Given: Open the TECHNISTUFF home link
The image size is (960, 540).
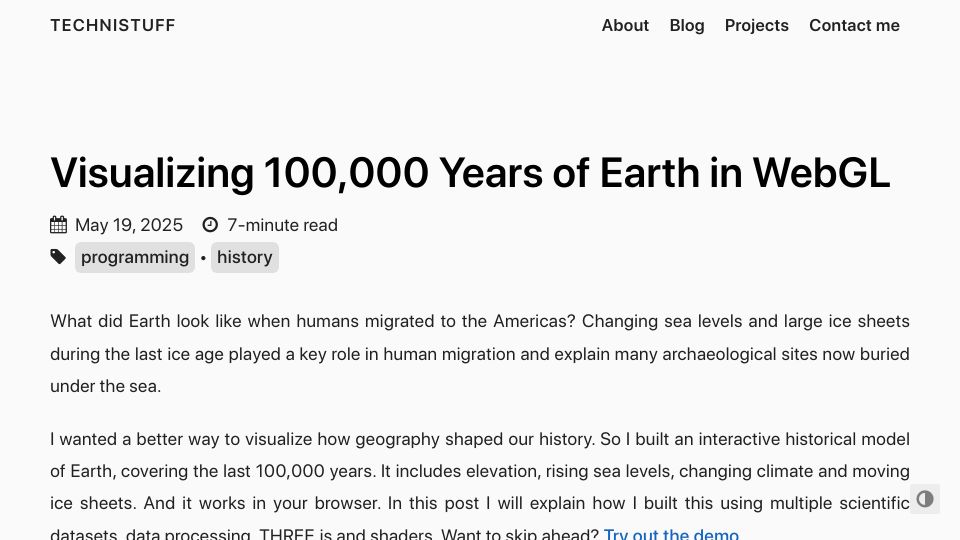Looking at the screenshot, I should pyautogui.click(x=113, y=25).
